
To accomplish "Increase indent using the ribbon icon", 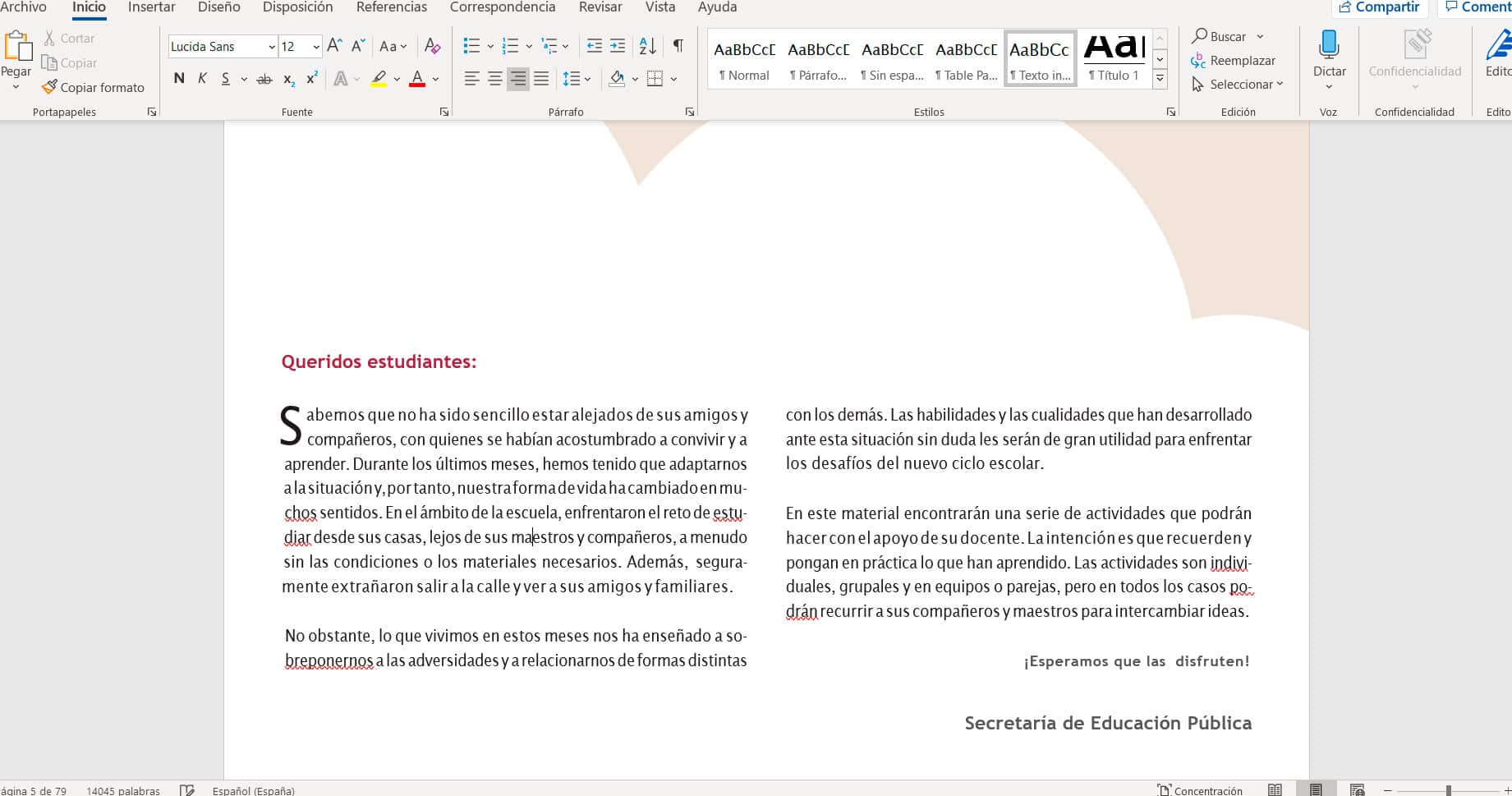I will click(x=618, y=46).
